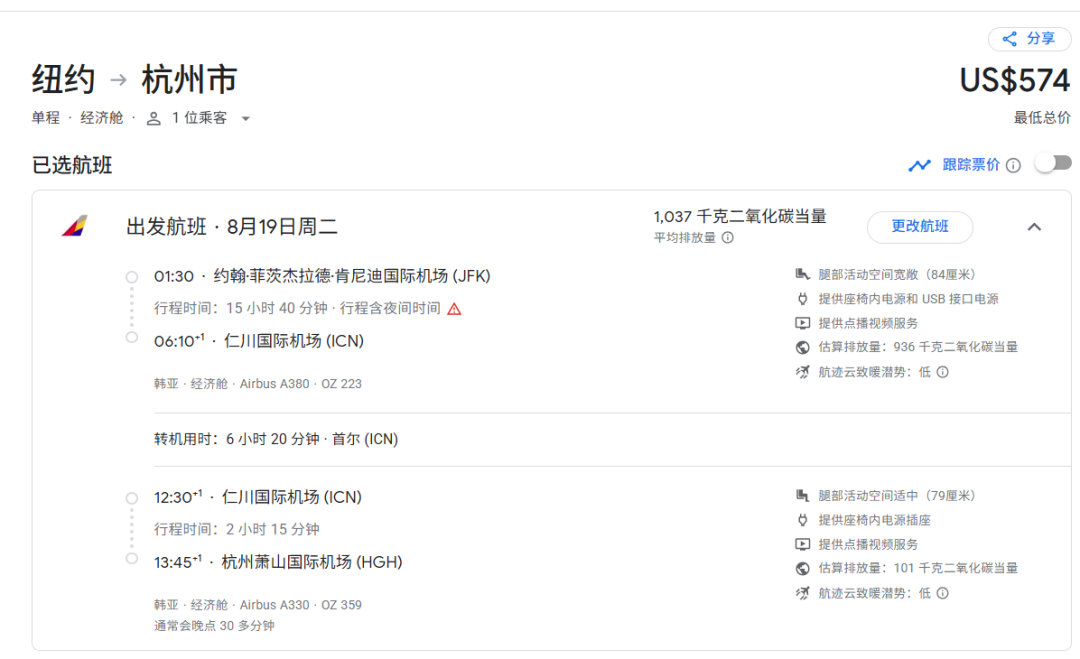Image resolution: width=1080 pixels, height=659 pixels.
Task: Click the 单程 trip type label
Action: [46, 118]
